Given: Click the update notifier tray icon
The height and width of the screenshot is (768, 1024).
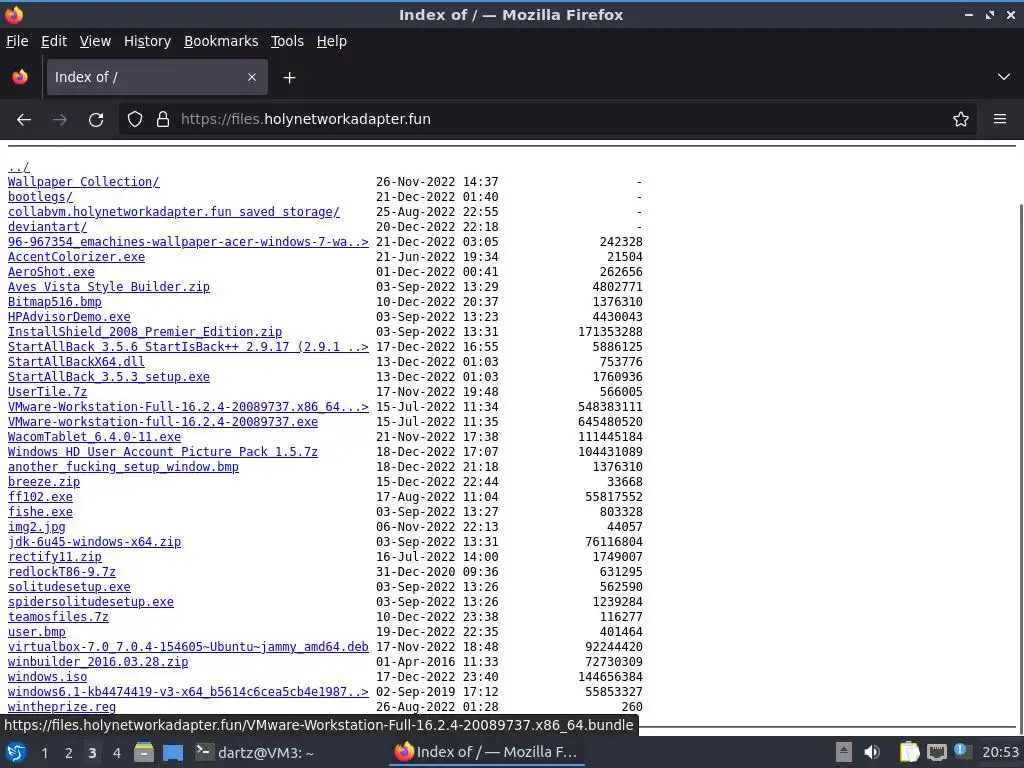Looking at the screenshot, I should click(x=961, y=750).
